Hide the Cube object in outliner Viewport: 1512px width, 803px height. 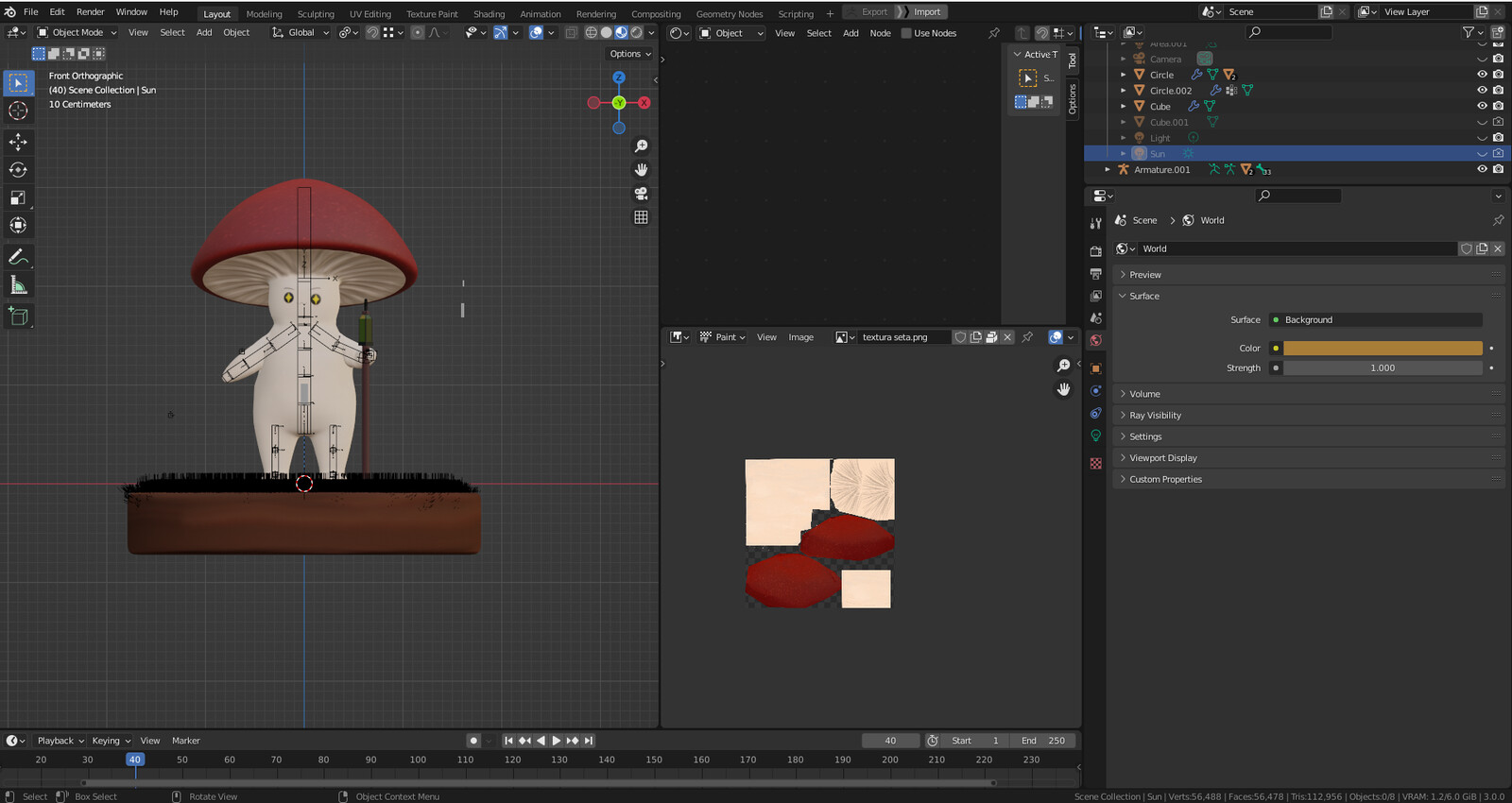click(1482, 106)
